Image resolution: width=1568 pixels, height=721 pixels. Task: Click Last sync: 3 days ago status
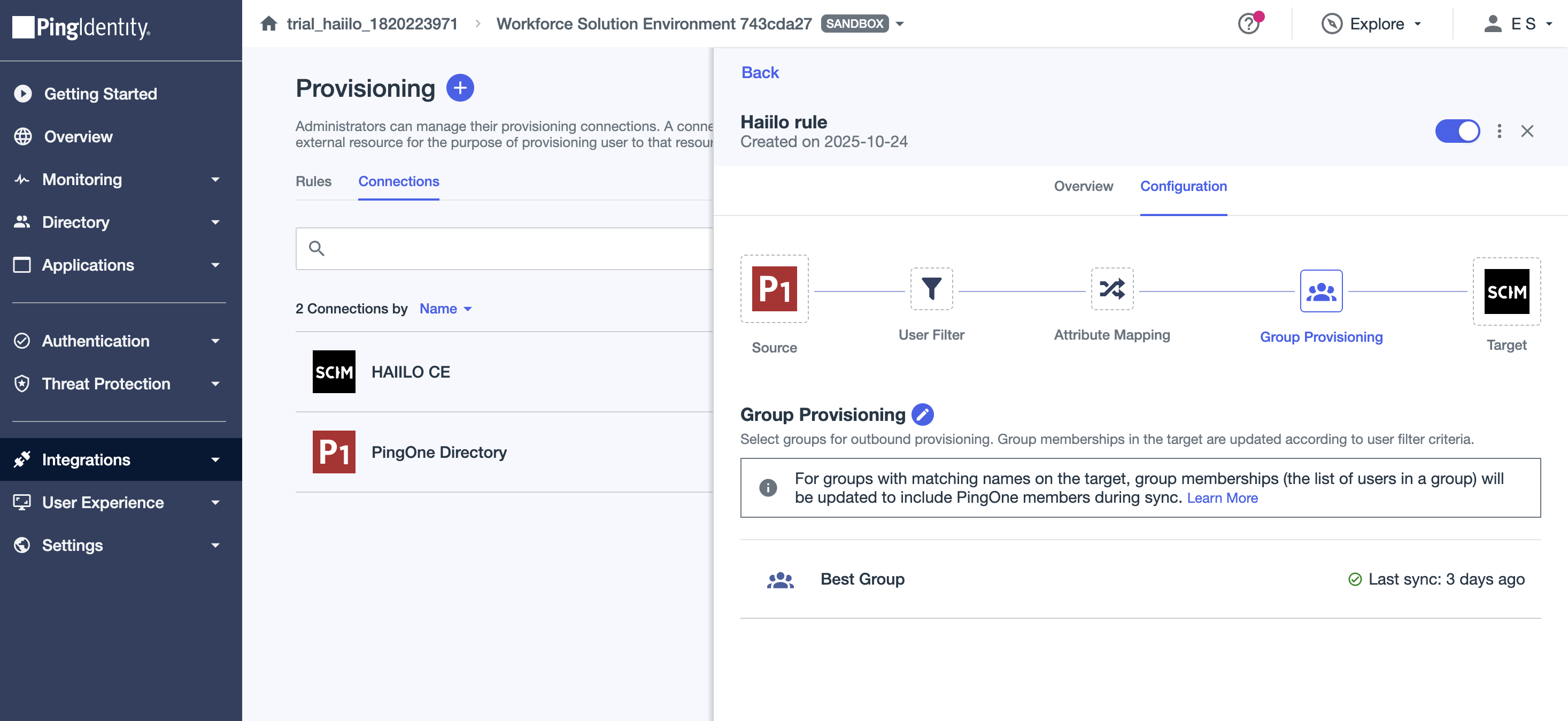pyautogui.click(x=1436, y=579)
